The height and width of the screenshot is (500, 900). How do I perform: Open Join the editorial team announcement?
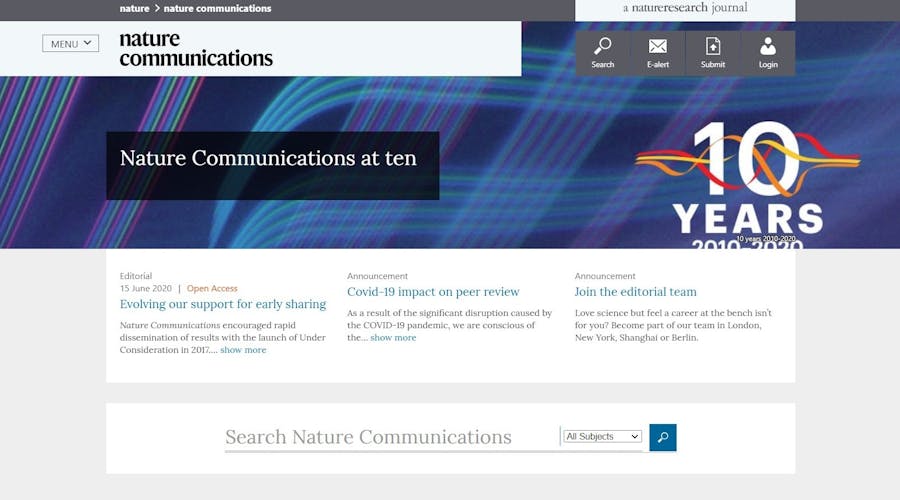click(x=635, y=292)
